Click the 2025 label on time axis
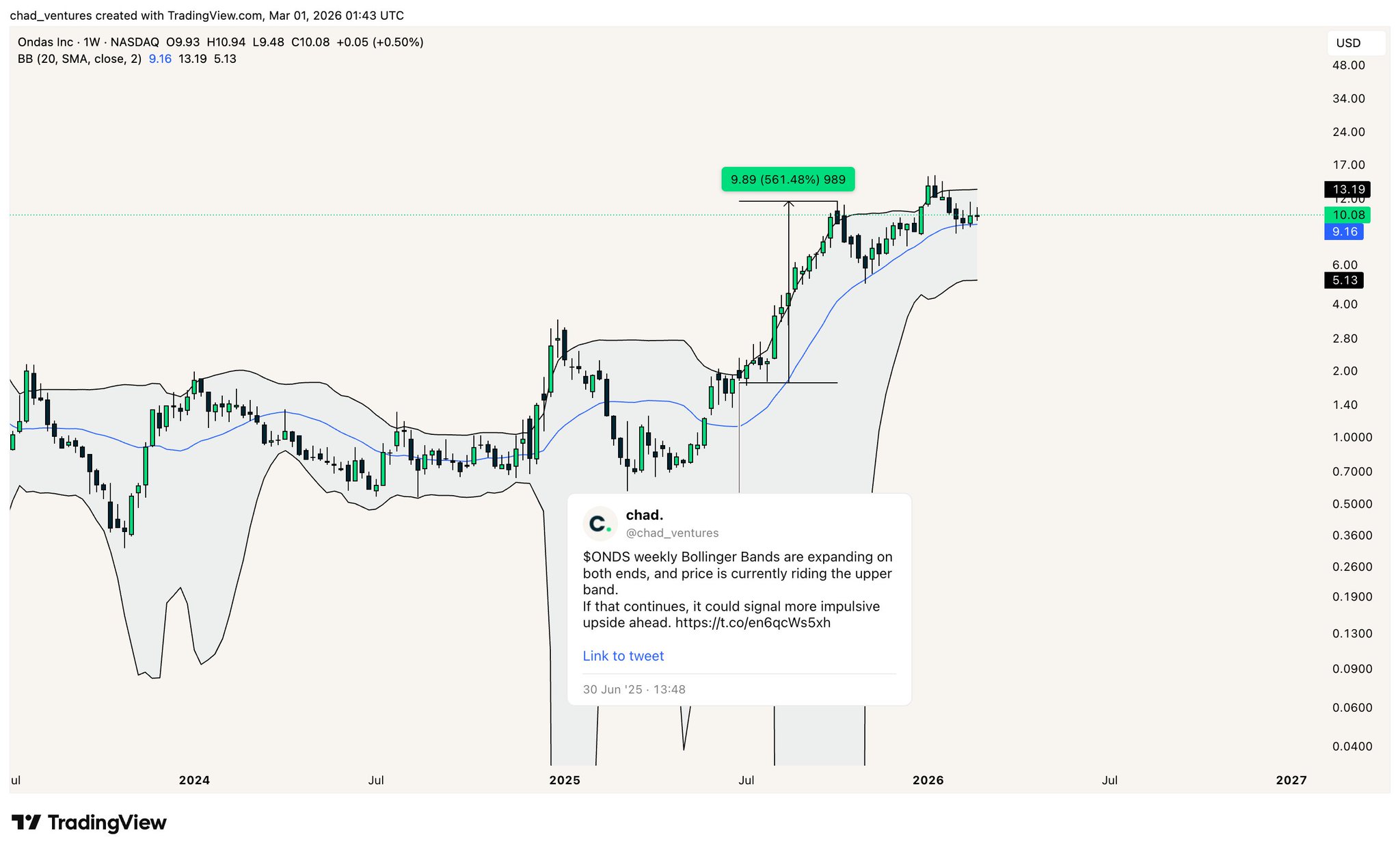1400x852 pixels. coord(565,780)
